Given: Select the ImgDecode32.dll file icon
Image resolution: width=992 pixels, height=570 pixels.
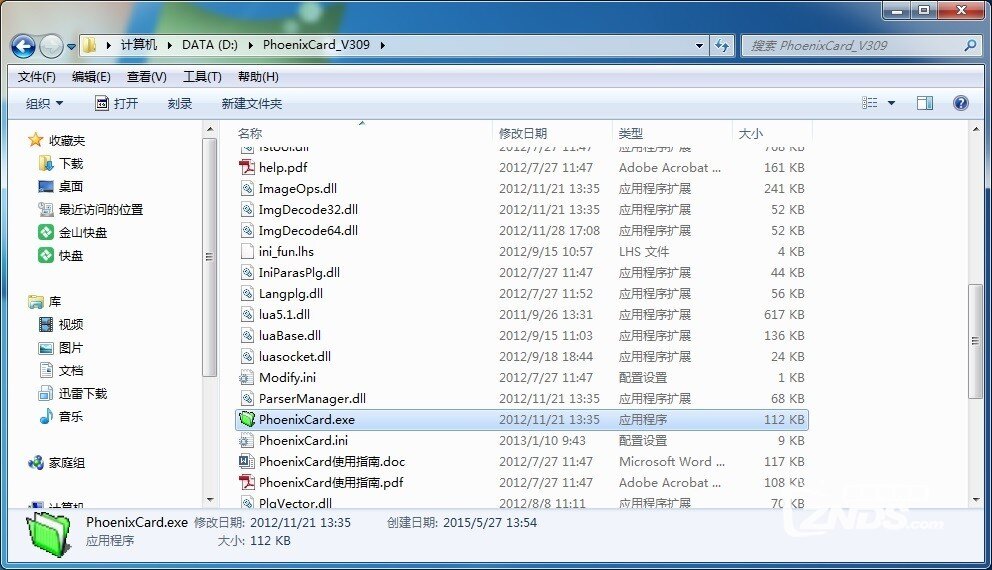Looking at the screenshot, I should 247,209.
